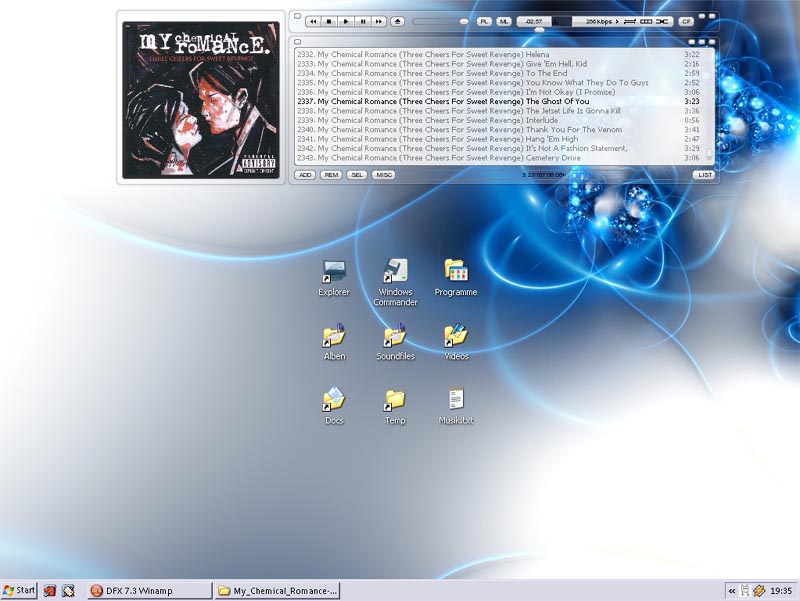Open the Docs folder shortcut

[334, 406]
